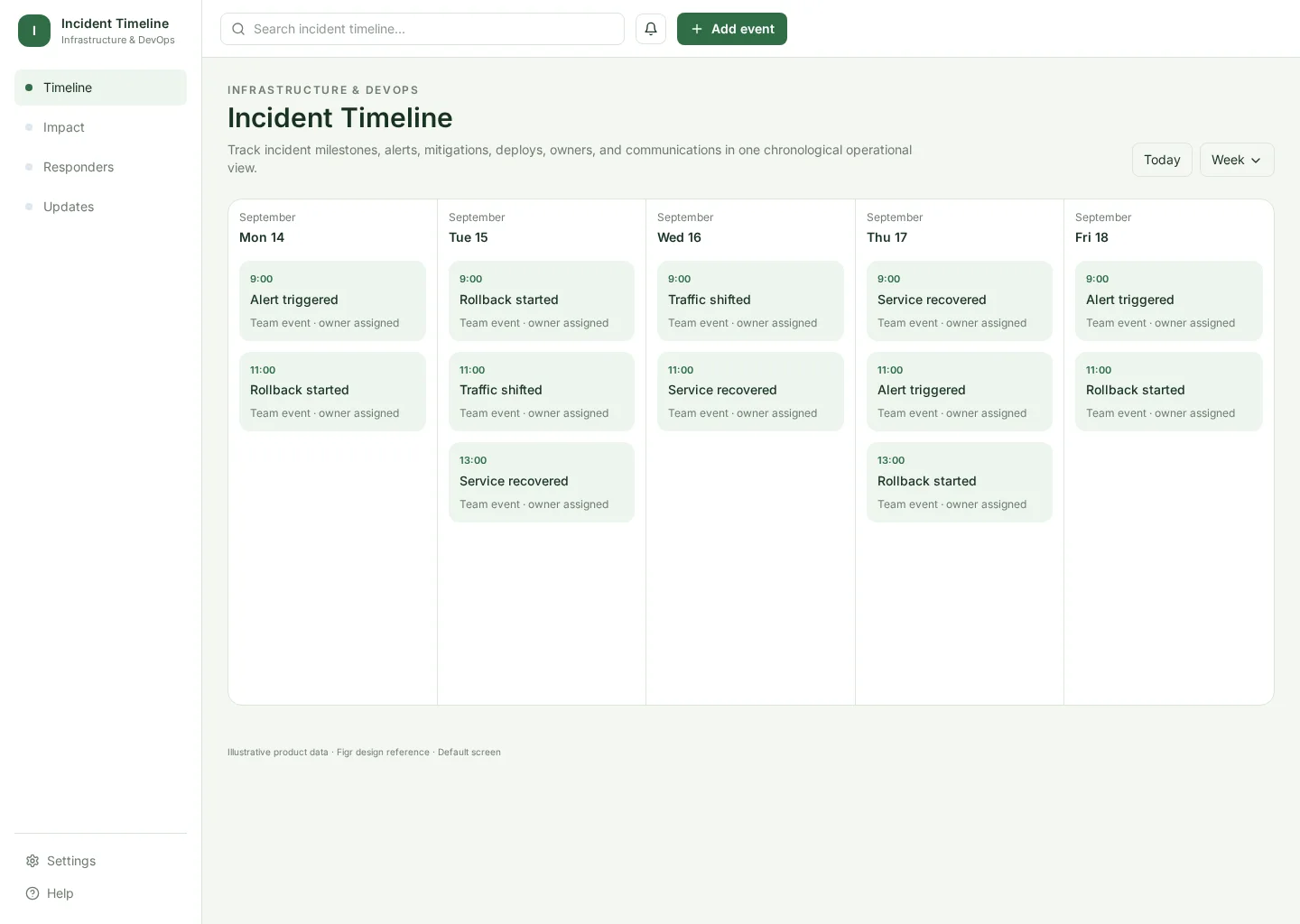Open Thu 17 9:00 Service recovered event
Image resolution: width=1300 pixels, height=924 pixels.
pyautogui.click(x=960, y=300)
